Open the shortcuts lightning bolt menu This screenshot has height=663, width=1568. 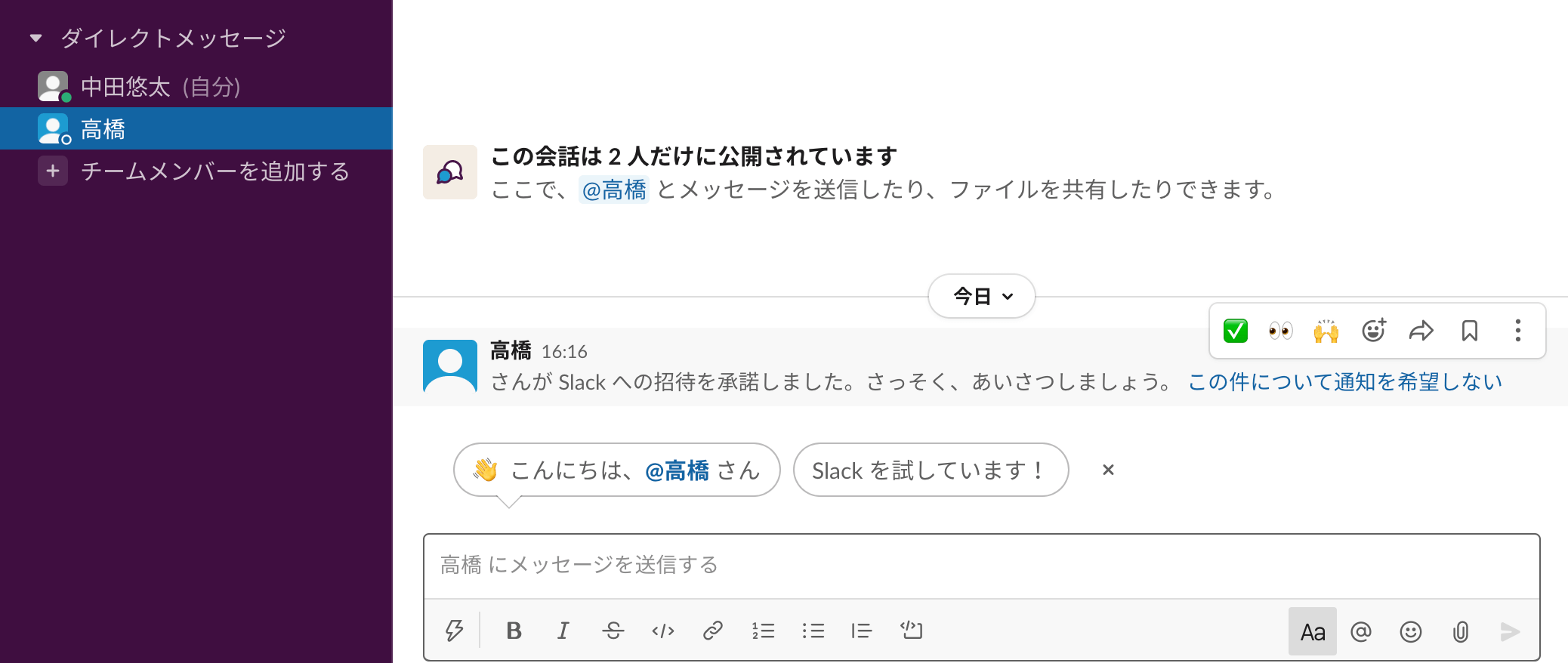point(454,631)
